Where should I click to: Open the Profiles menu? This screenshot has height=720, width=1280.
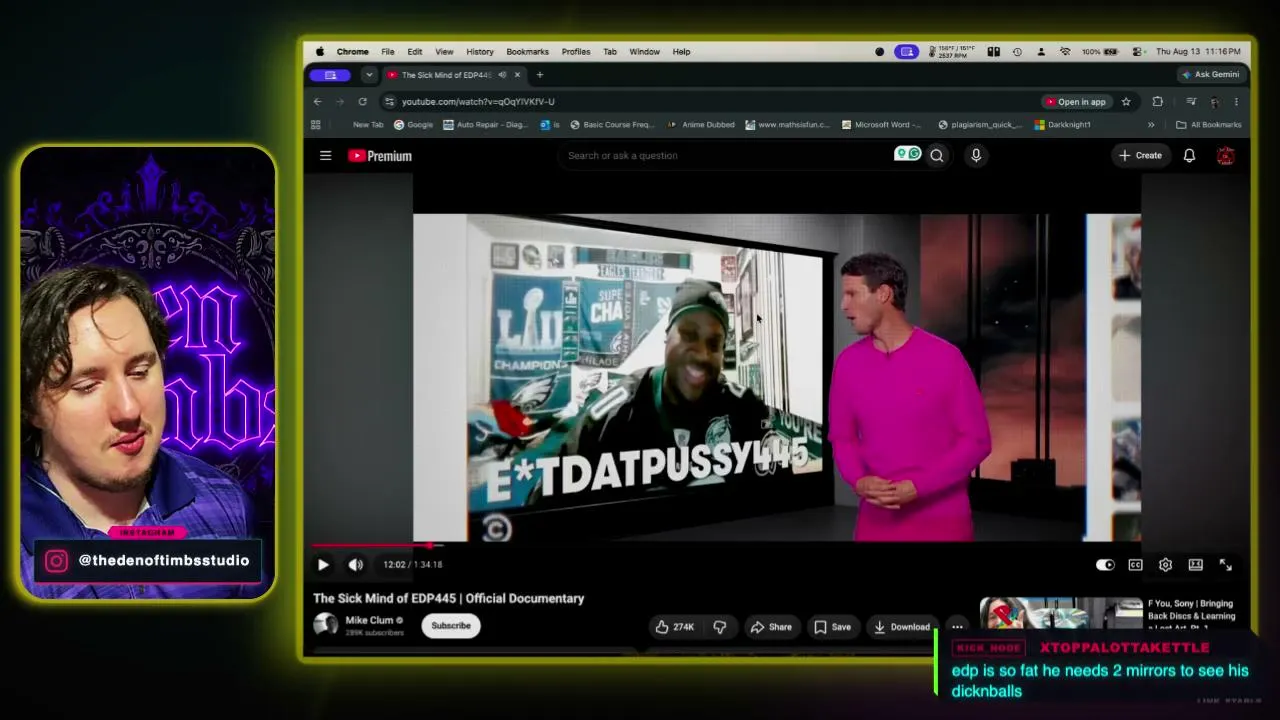coord(576,52)
